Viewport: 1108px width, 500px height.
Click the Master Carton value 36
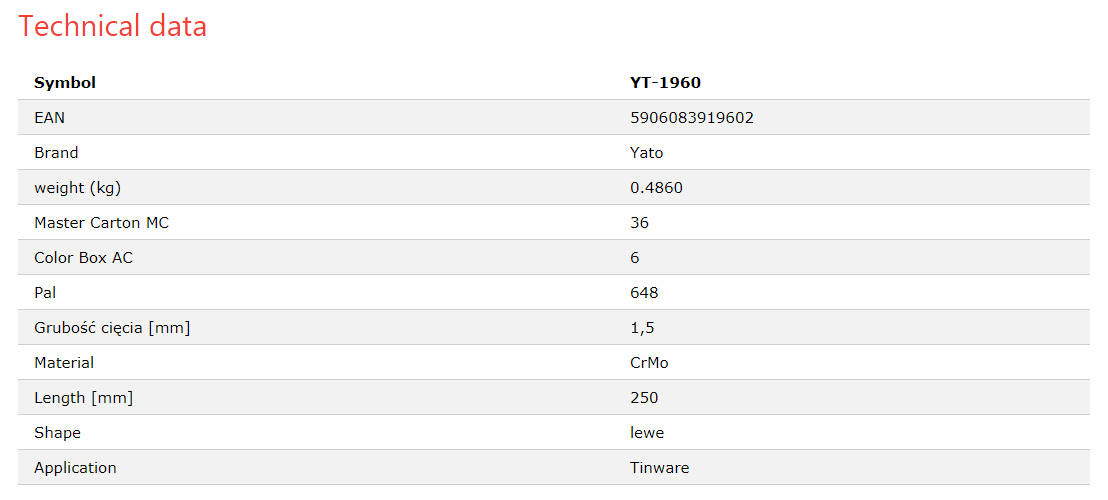click(x=640, y=222)
